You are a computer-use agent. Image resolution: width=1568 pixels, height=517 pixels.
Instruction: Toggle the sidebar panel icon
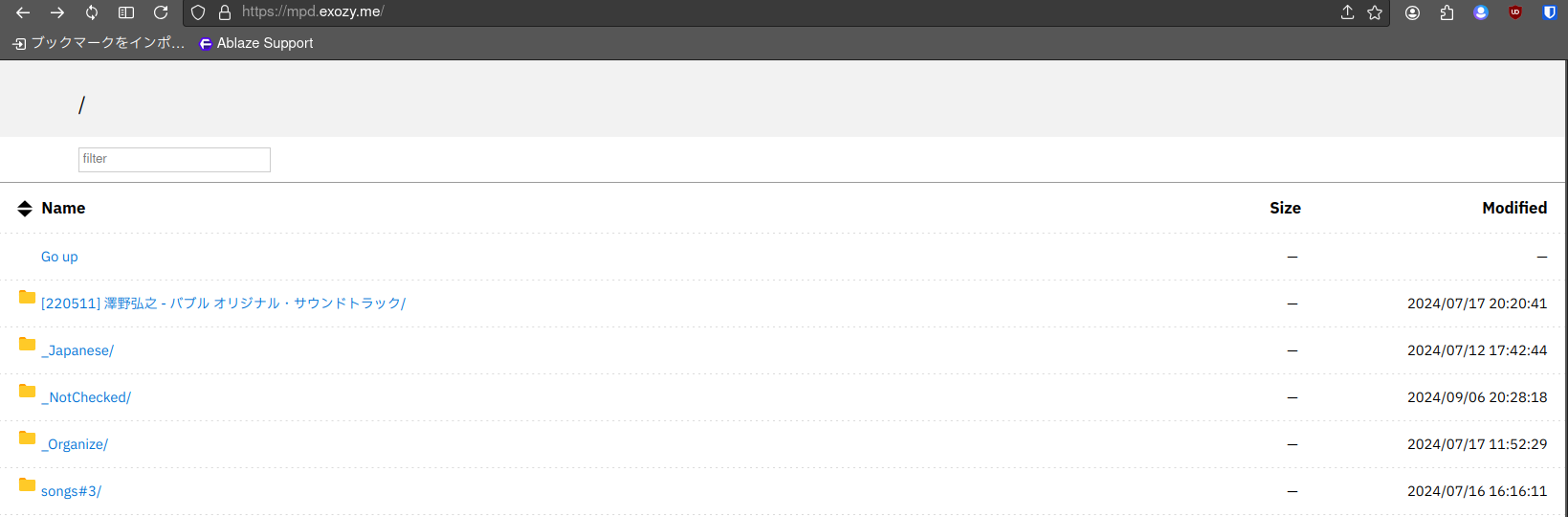(x=126, y=12)
